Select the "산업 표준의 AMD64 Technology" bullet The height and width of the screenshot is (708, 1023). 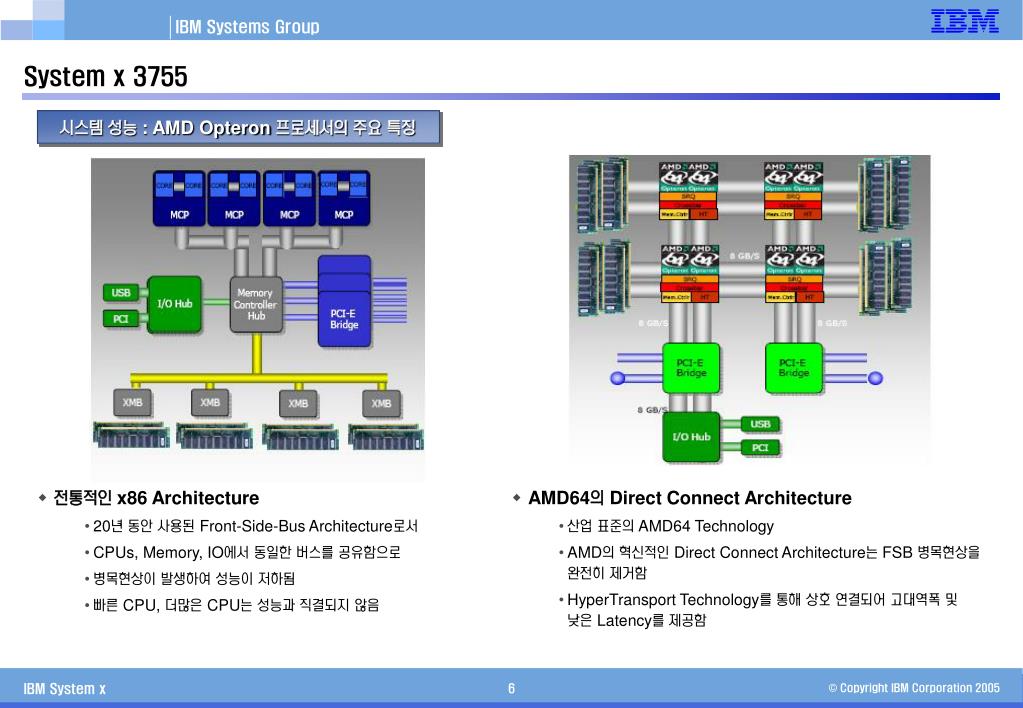670,527
